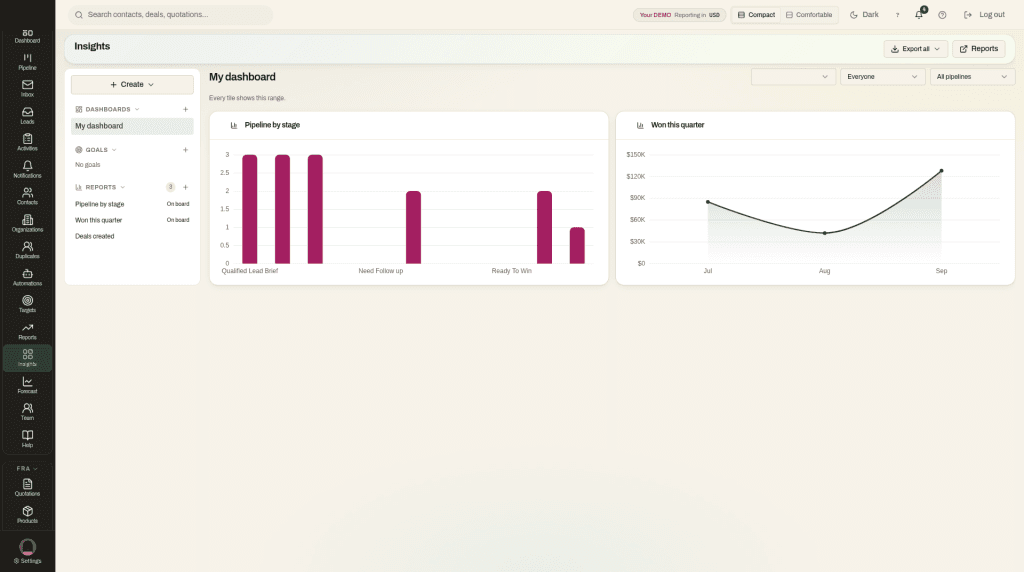
Task: Open Products in the sidebar
Action: (x=27, y=515)
